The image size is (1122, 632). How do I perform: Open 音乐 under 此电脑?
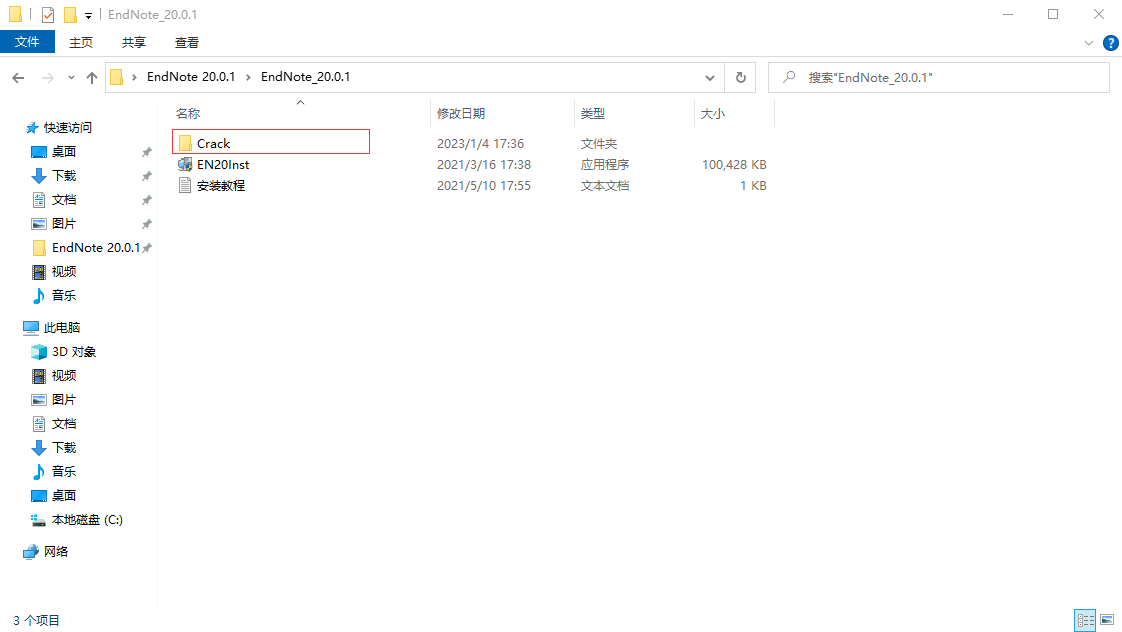(64, 471)
